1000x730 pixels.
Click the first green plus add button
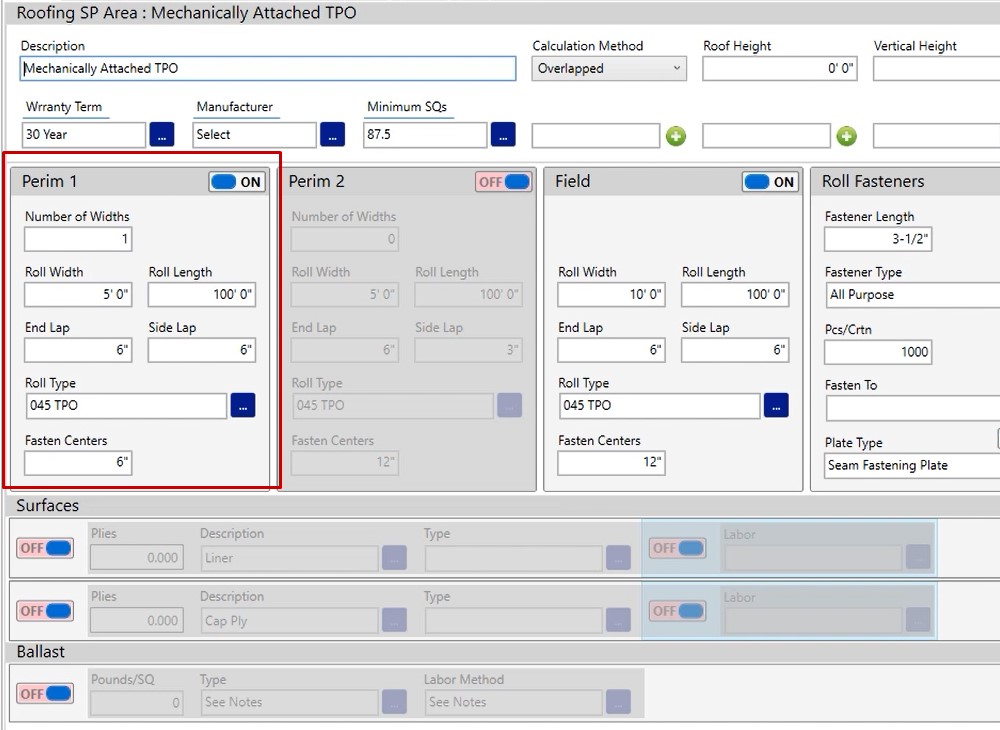click(x=676, y=136)
